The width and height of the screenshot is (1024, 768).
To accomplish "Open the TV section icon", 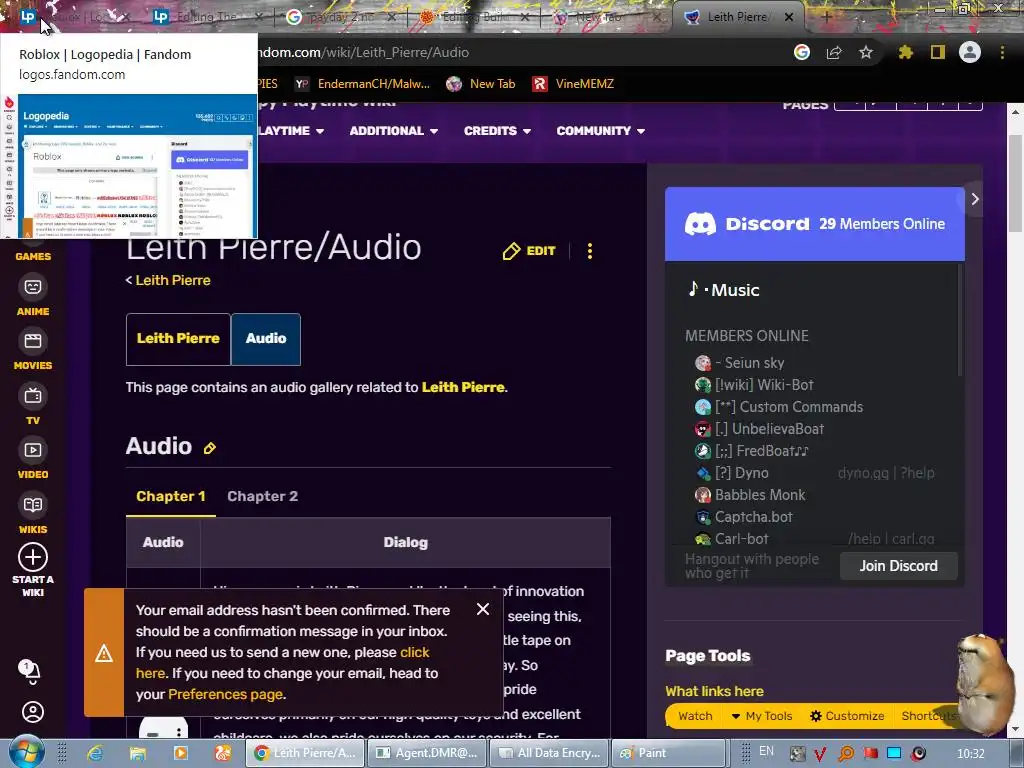I will pos(33,396).
